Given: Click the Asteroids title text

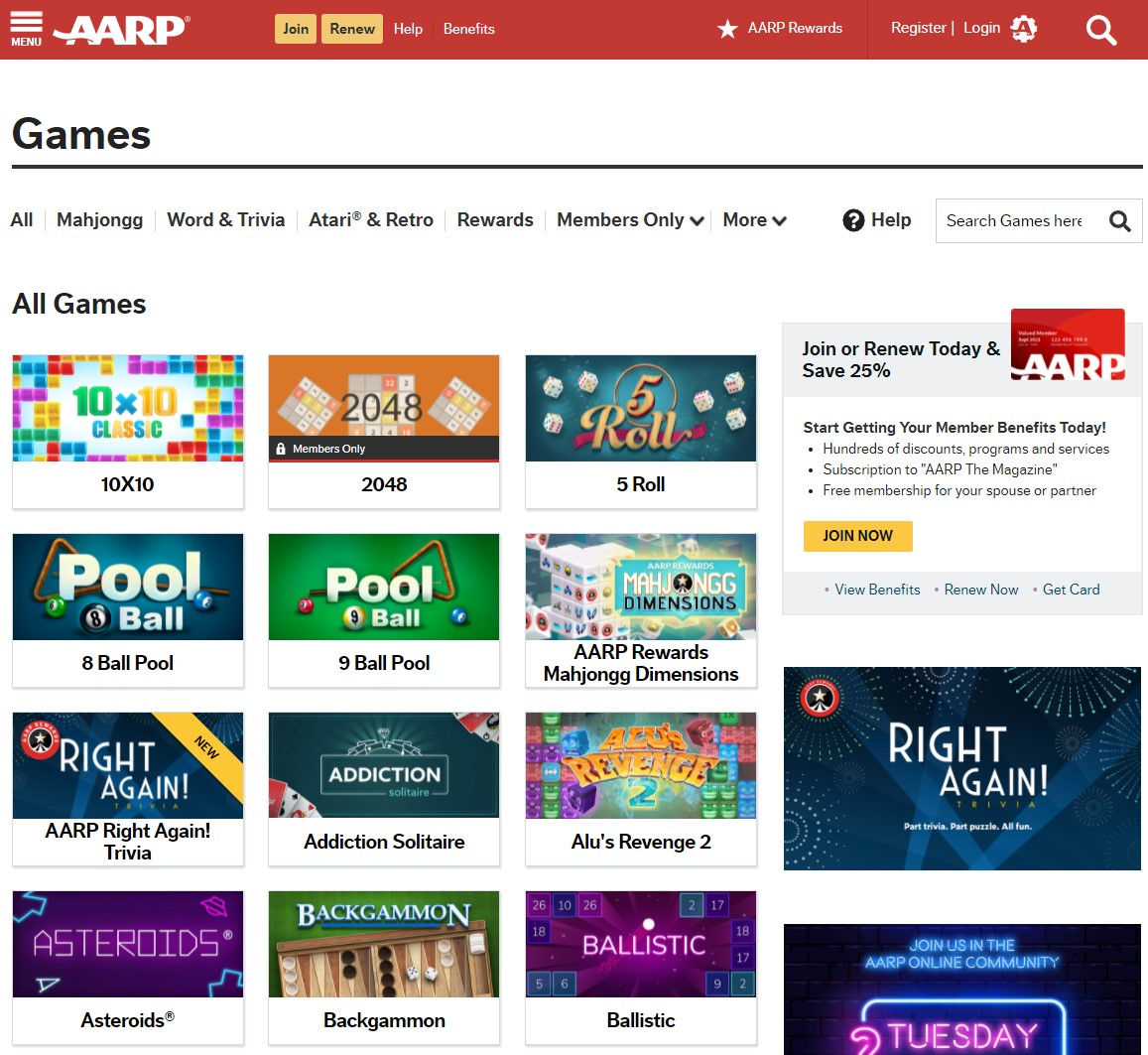Looking at the screenshot, I should [127, 1020].
